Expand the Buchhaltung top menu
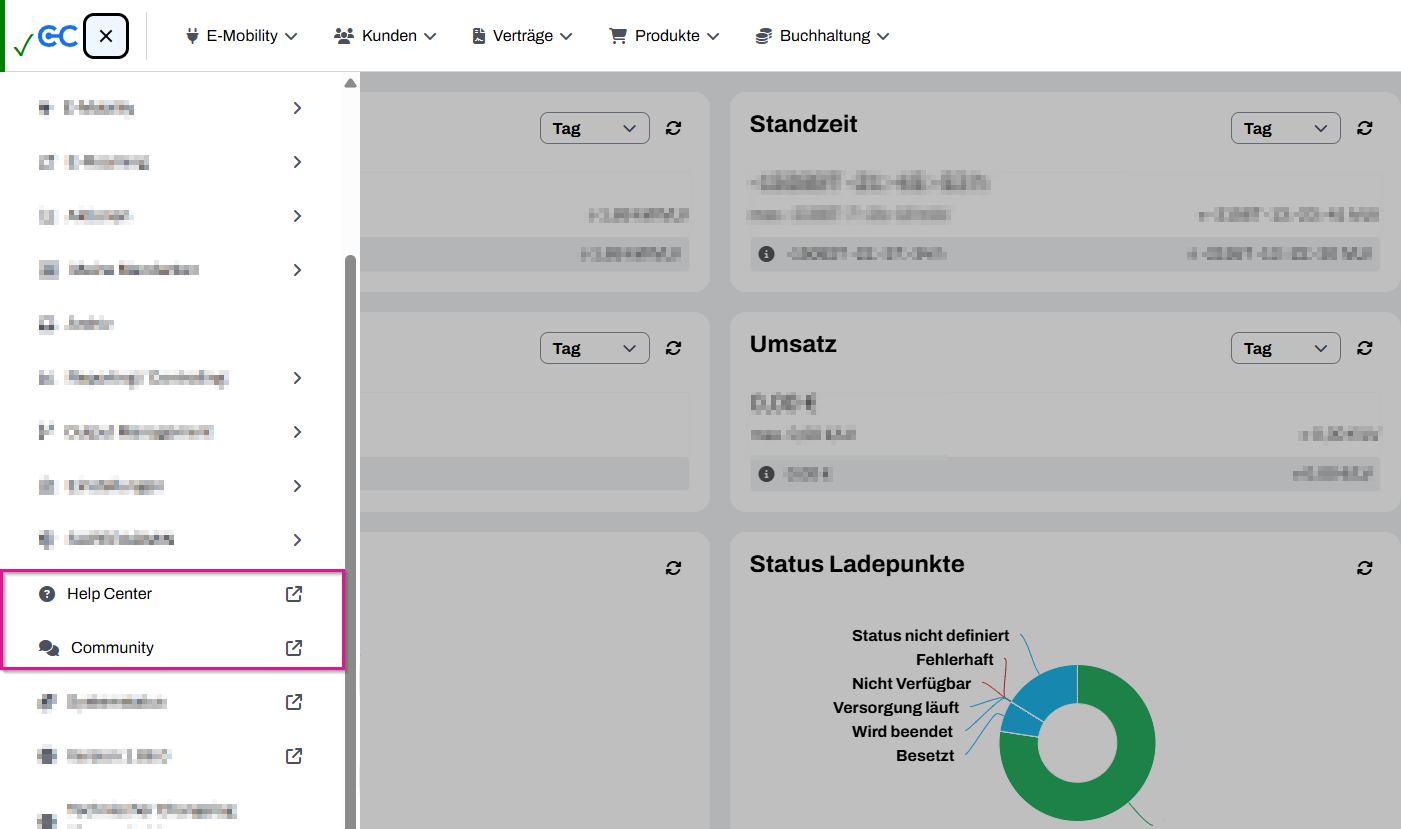This screenshot has width=1401, height=829. [822, 36]
